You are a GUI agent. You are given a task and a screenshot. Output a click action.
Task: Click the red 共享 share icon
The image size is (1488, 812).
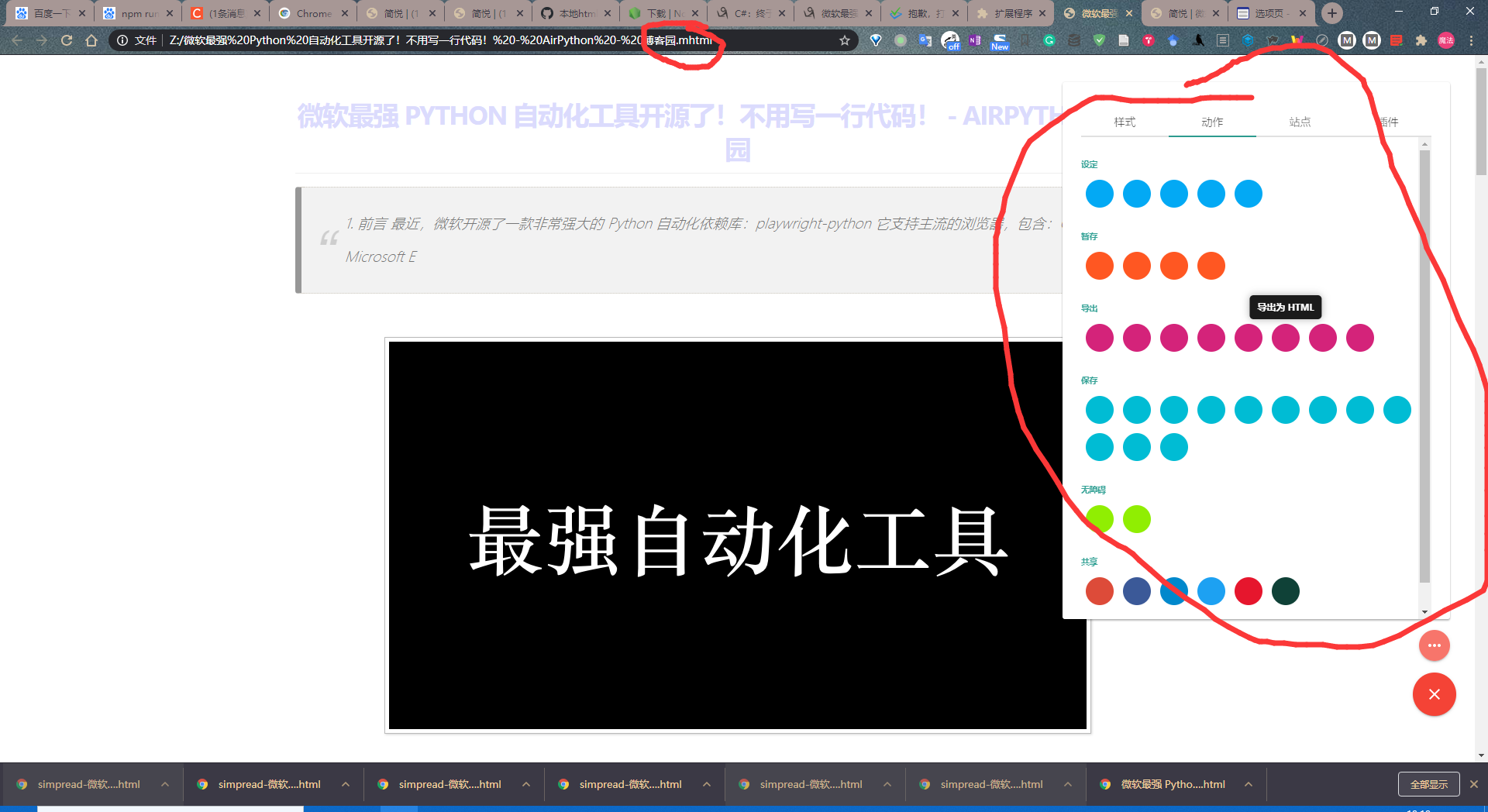pos(1248,591)
